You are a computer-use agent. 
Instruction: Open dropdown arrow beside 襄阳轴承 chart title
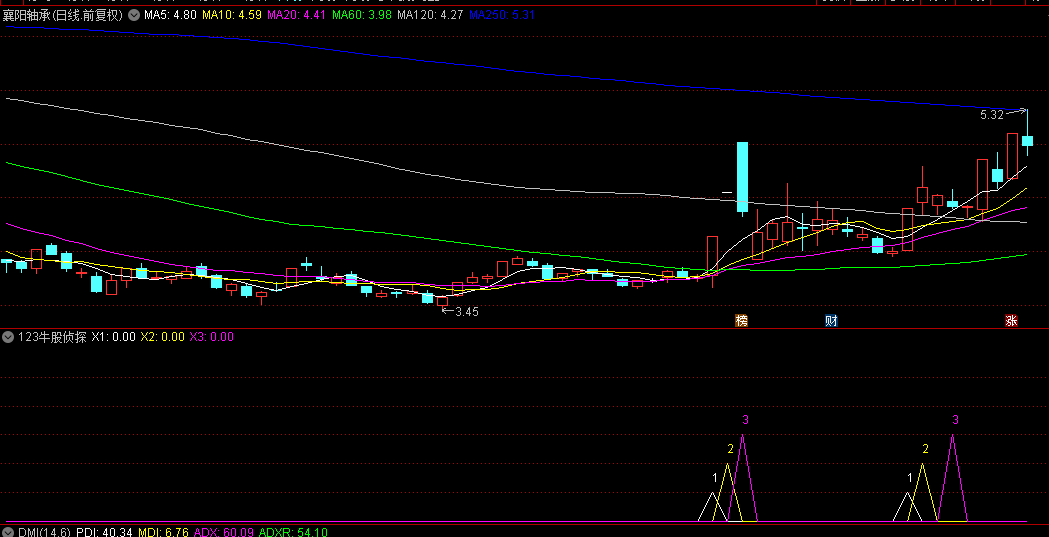point(134,15)
